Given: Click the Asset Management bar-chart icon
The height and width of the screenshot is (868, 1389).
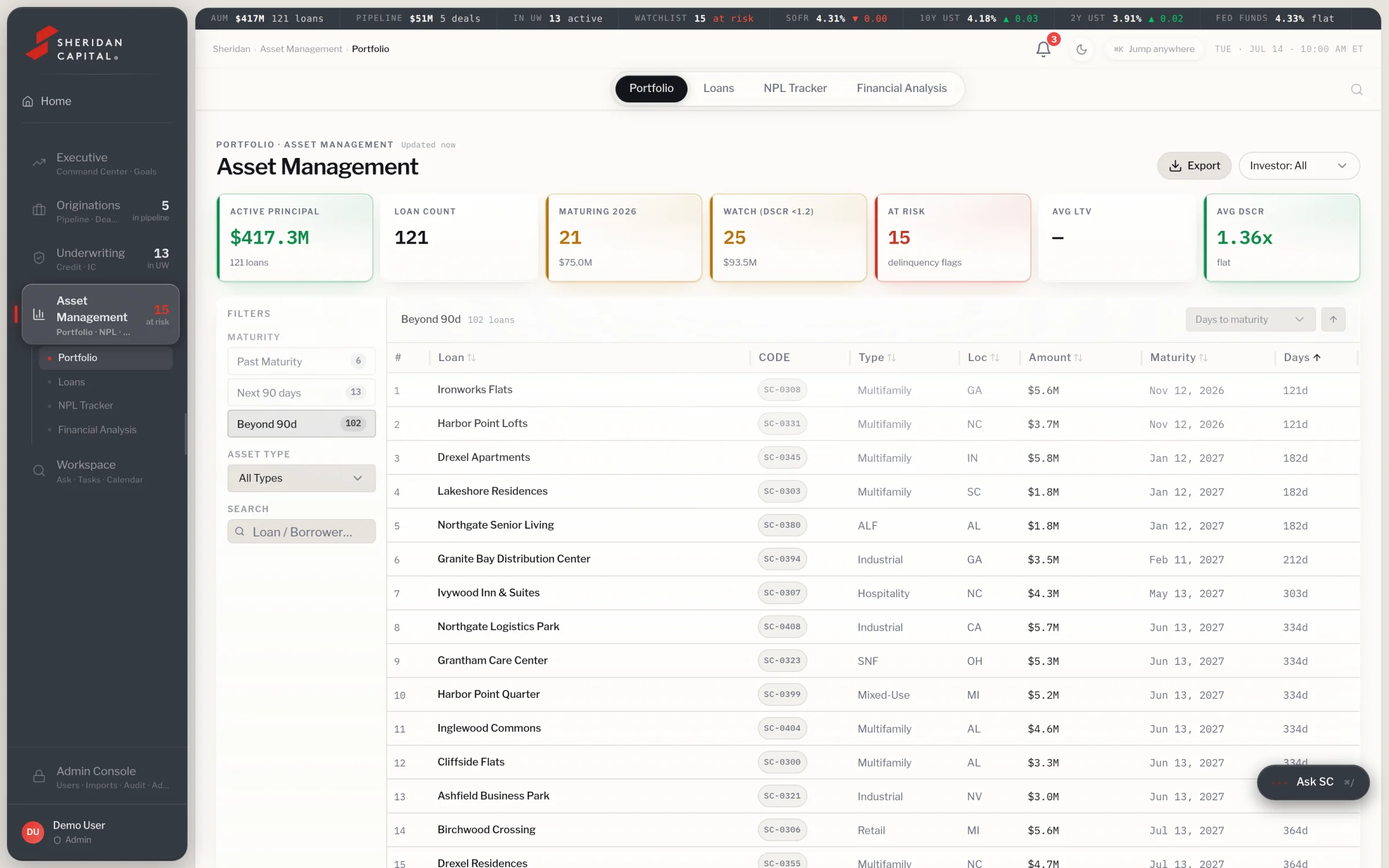Looking at the screenshot, I should click(39, 314).
